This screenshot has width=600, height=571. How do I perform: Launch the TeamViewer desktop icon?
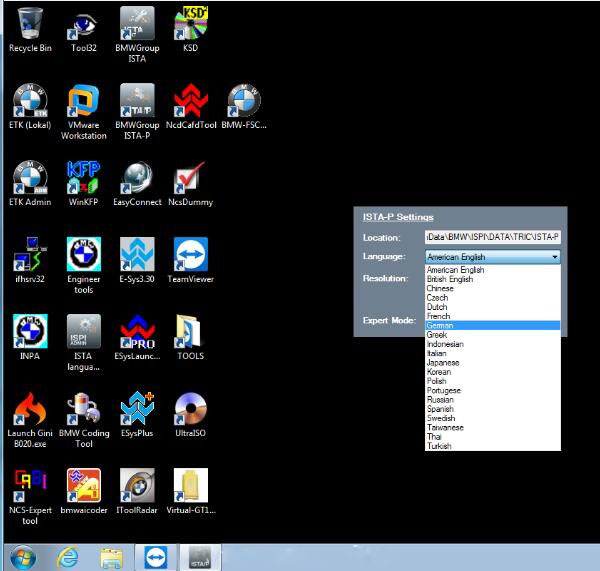[x=191, y=261]
